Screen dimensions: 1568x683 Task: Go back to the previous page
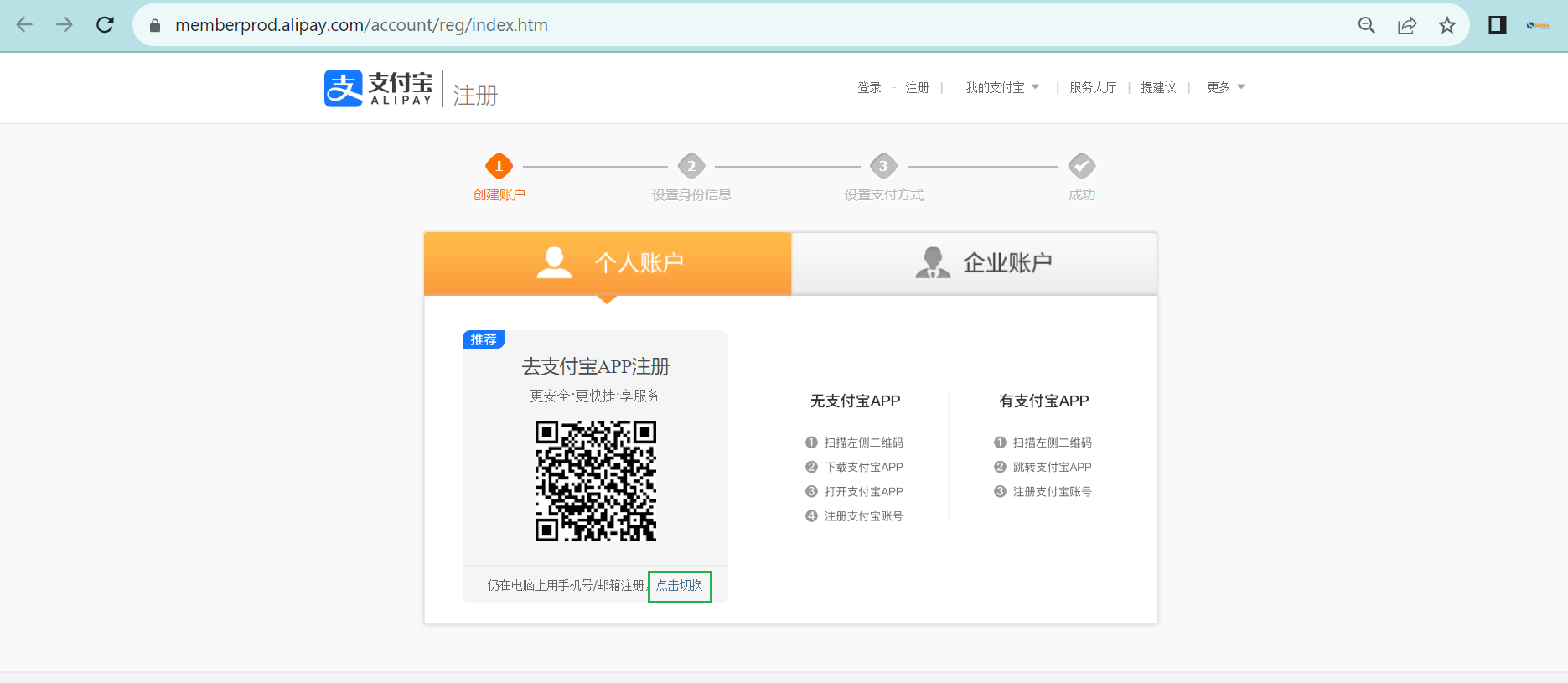pyautogui.click(x=24, y=25)
